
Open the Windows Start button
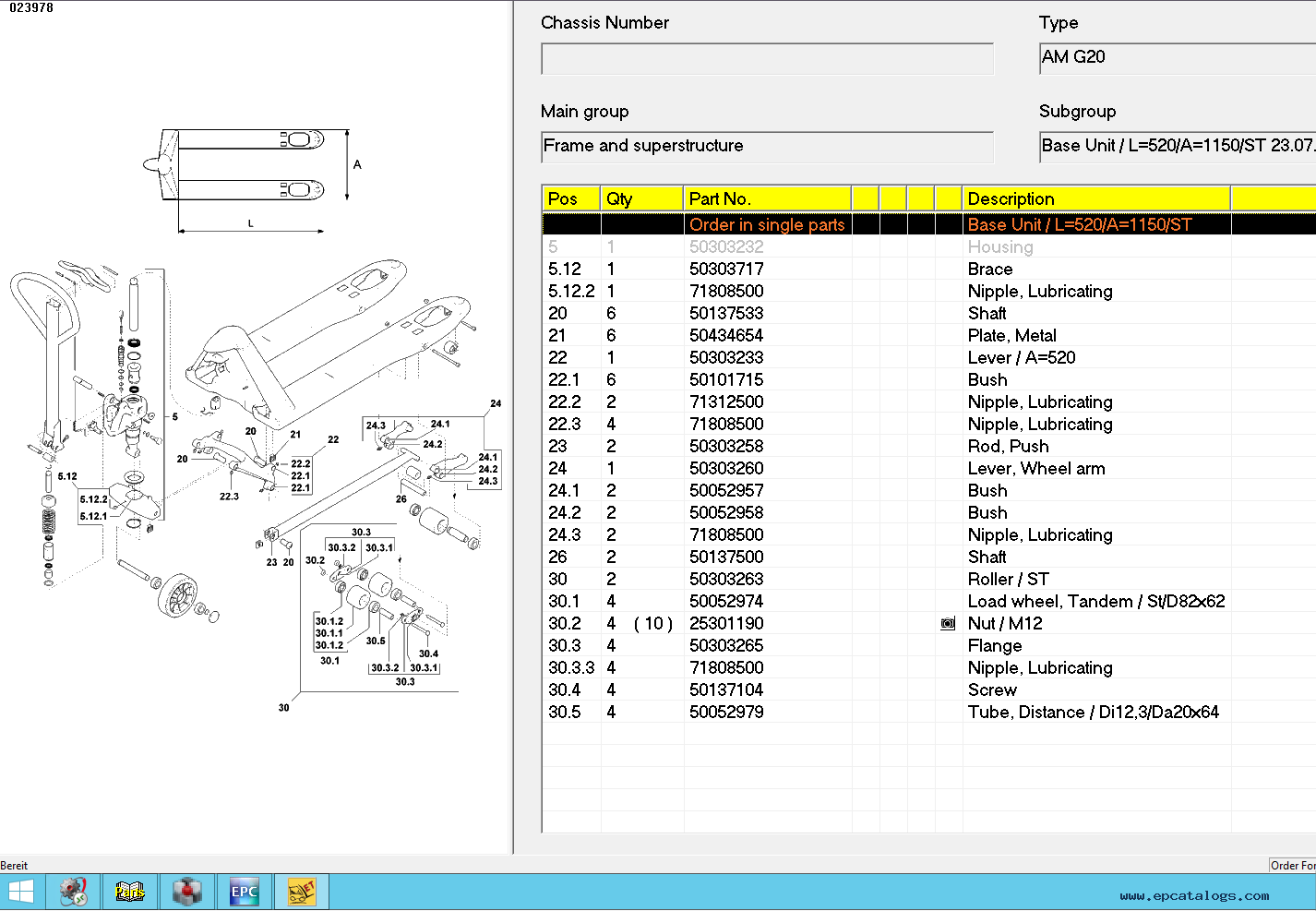21,892
